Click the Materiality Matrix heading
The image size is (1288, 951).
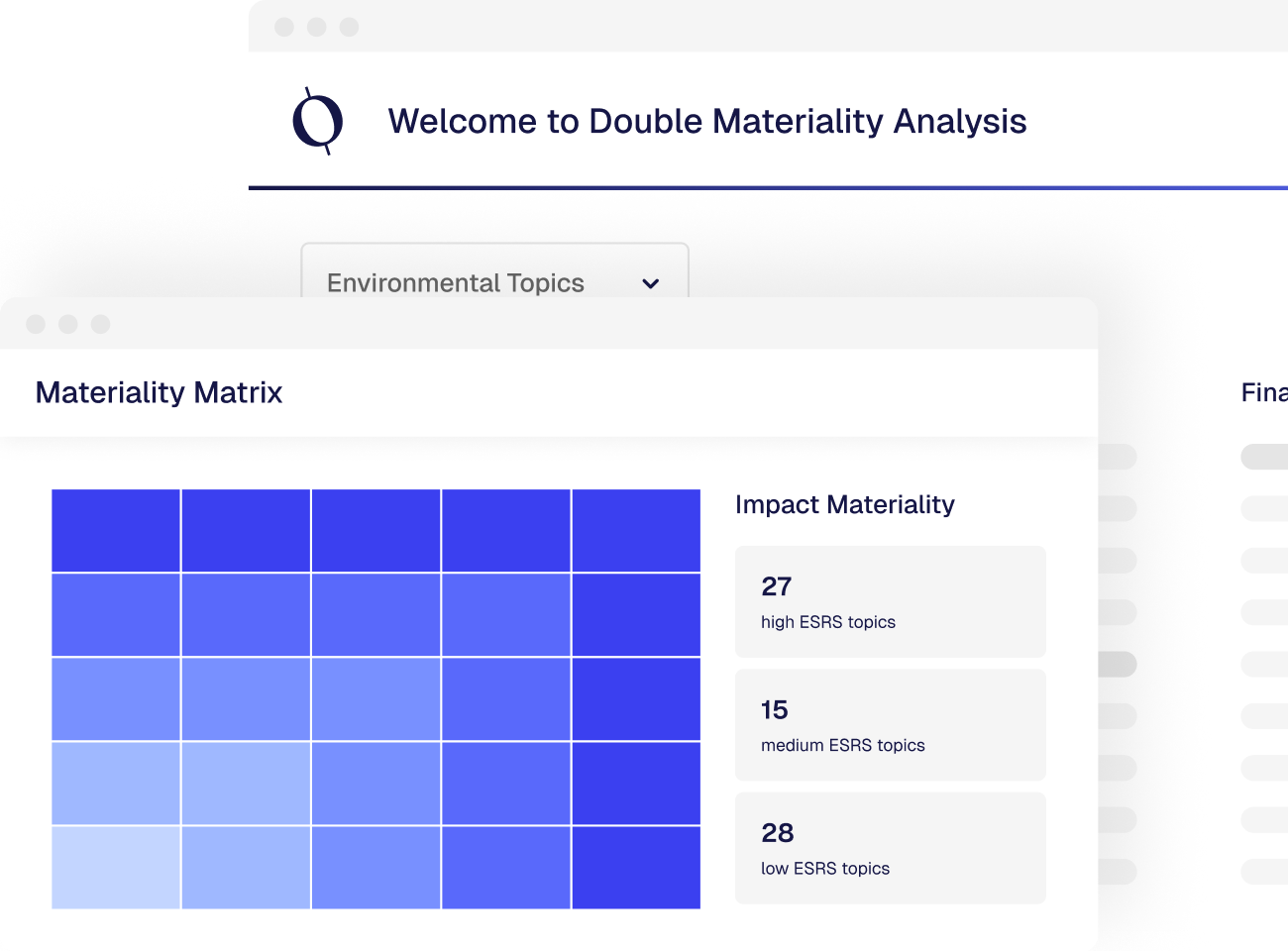[x=159, y=392]
